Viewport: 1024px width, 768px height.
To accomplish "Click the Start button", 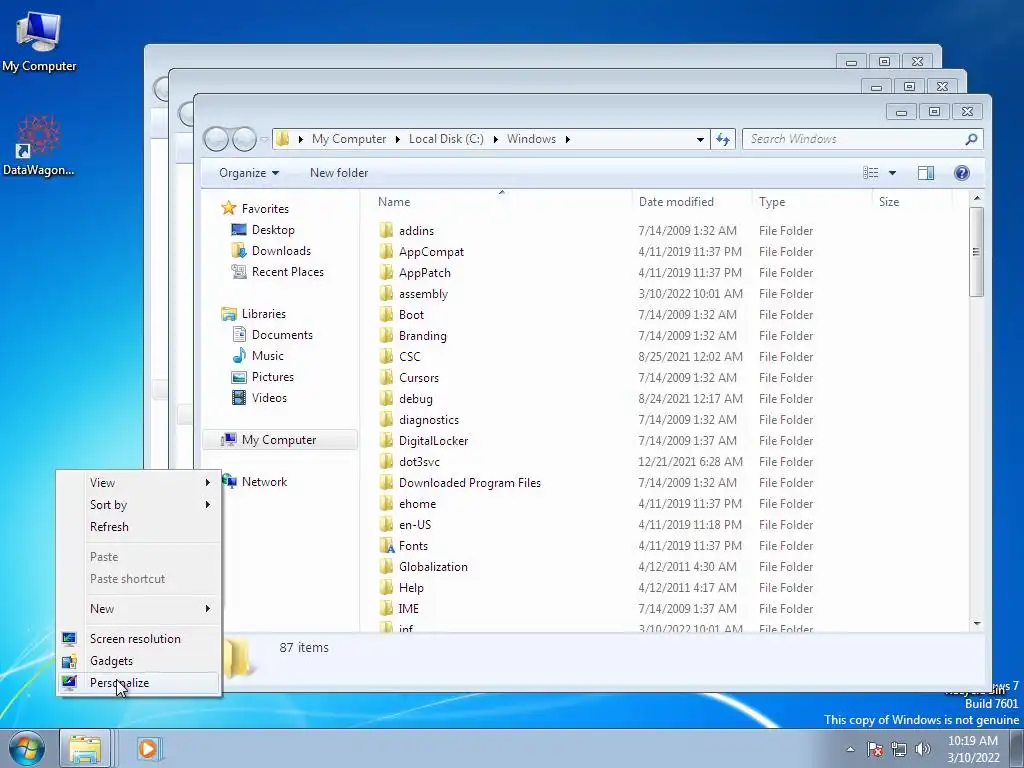I will coord(27,748).
